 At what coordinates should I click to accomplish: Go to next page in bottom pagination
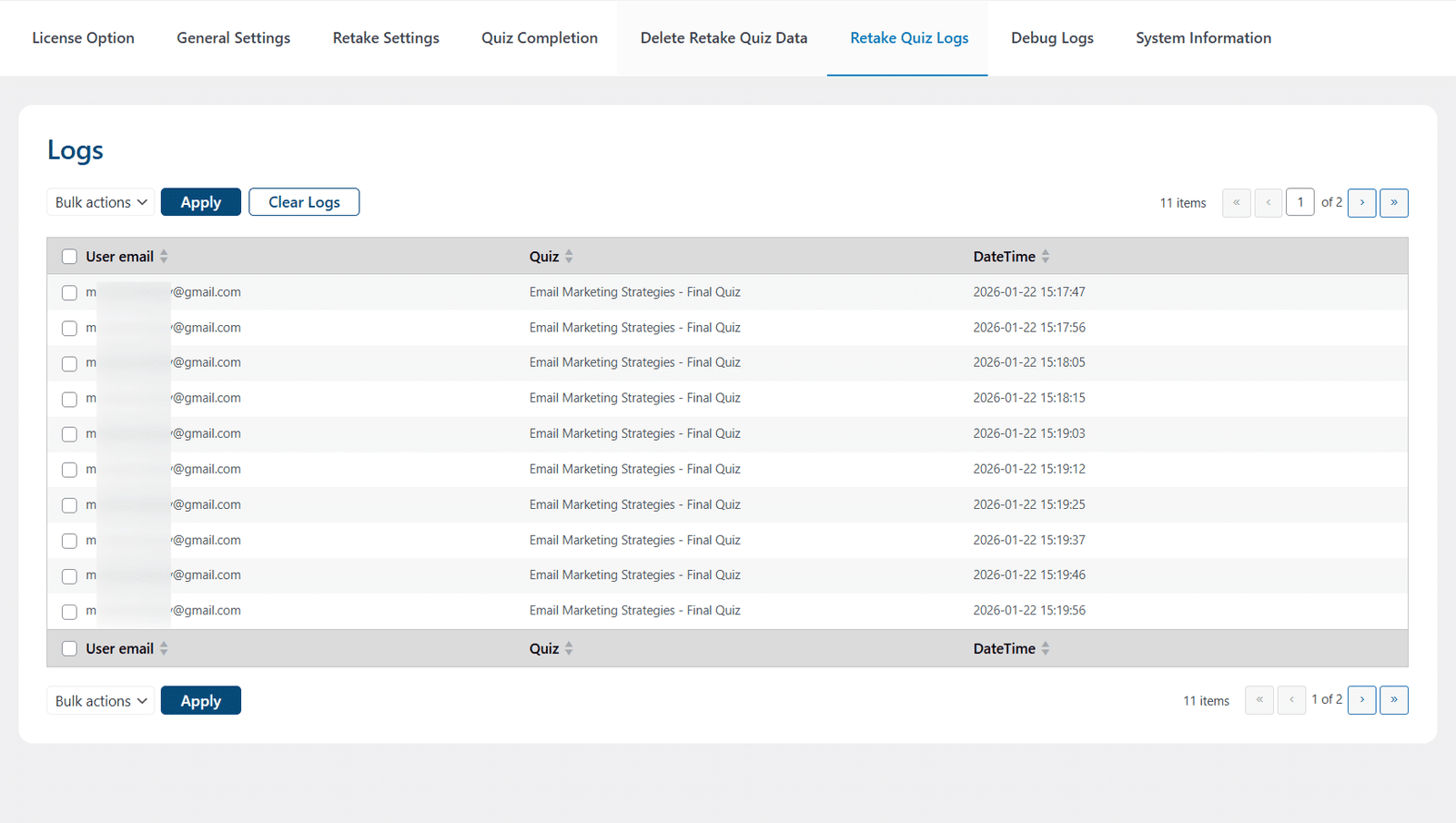coord(1361,700)
